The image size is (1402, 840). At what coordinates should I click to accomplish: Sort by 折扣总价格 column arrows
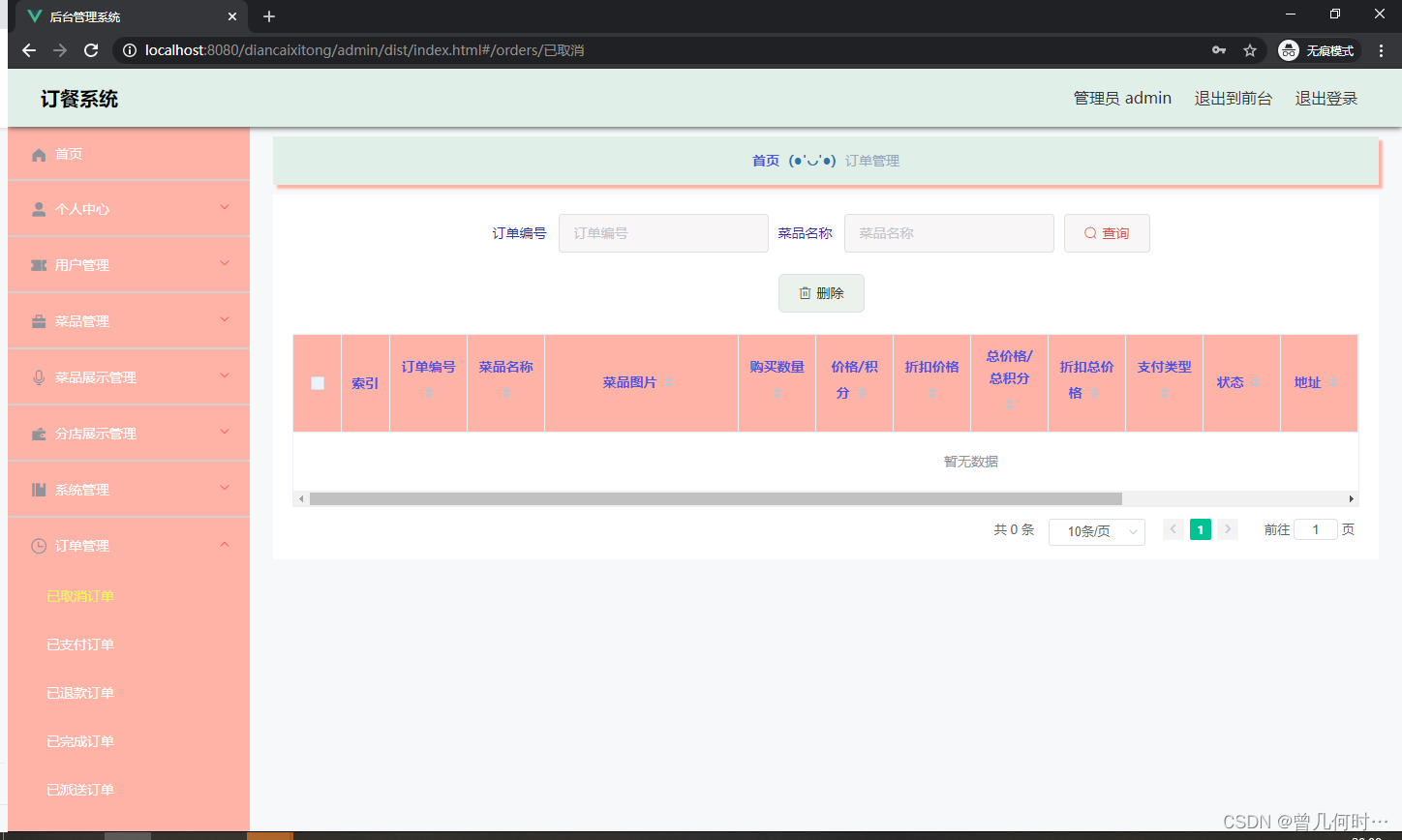[1094, 393]
